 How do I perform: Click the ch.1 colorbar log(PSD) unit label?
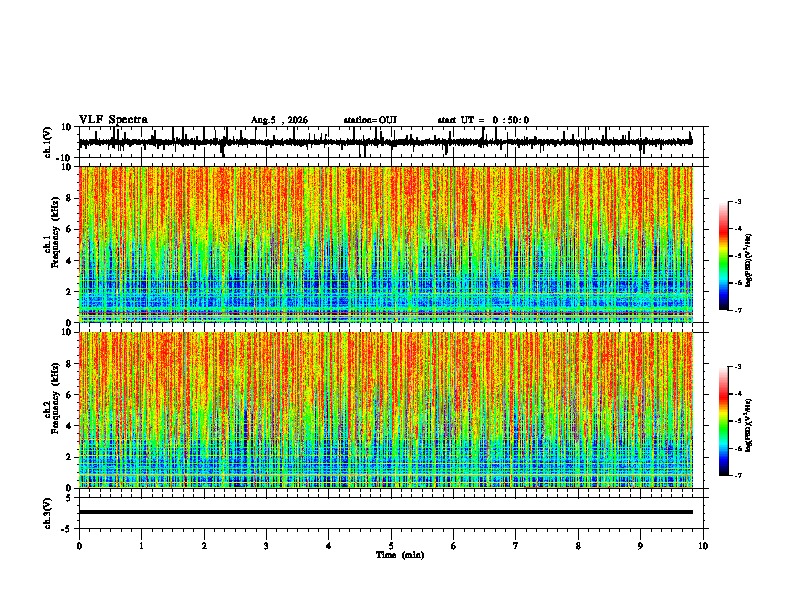[748, 261]
